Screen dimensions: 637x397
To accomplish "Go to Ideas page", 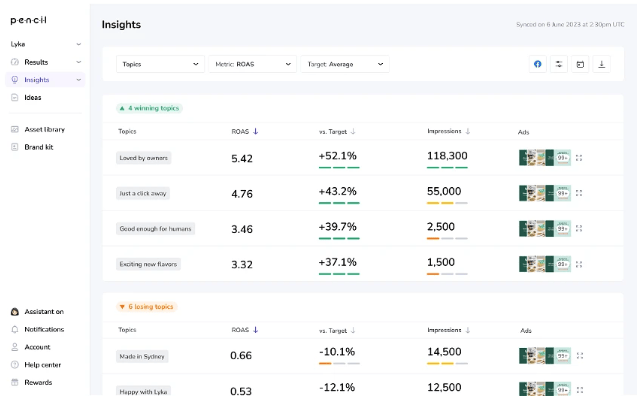I will point(32,98).
